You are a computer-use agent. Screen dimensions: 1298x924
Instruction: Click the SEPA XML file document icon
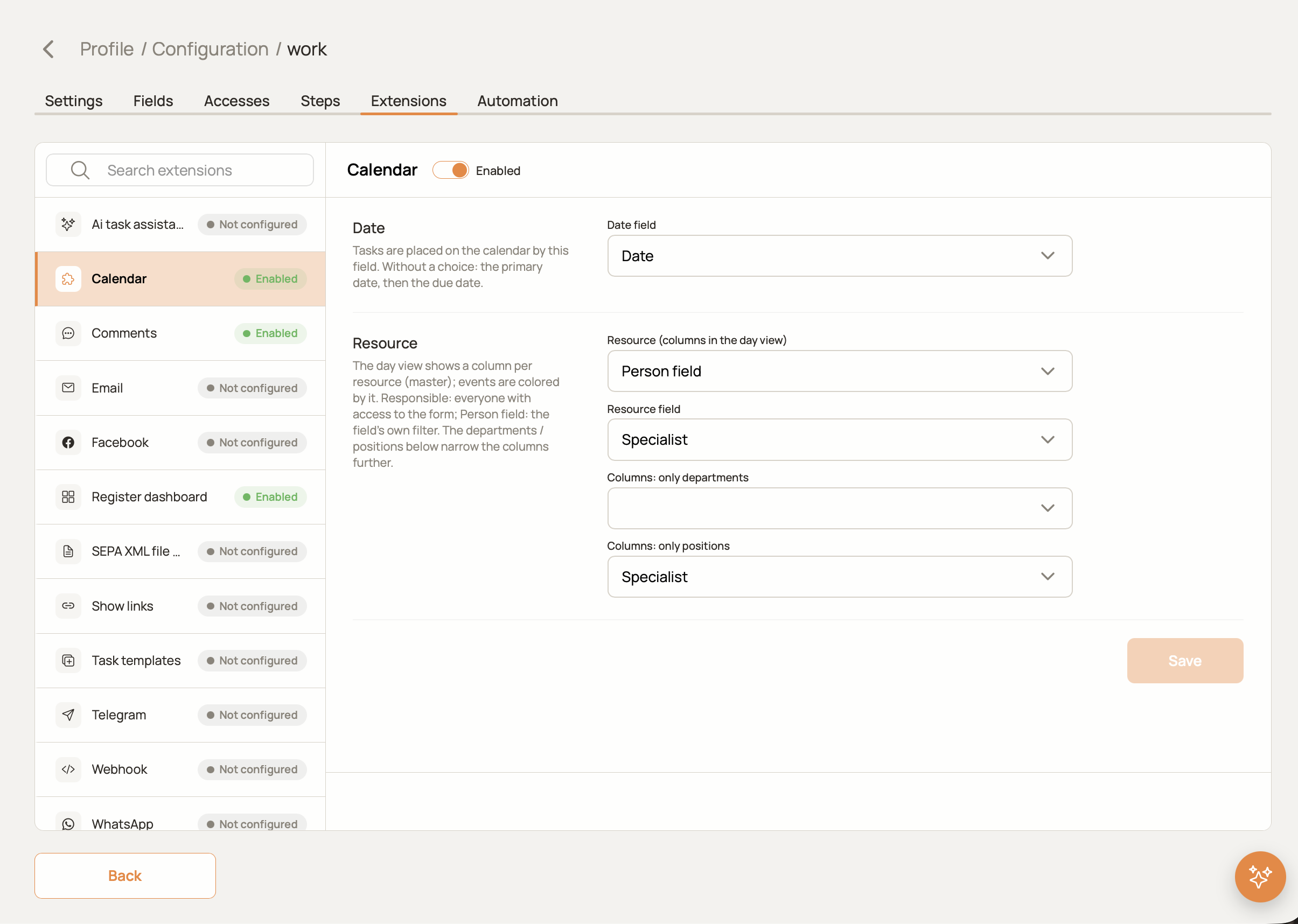pos(68,551)
